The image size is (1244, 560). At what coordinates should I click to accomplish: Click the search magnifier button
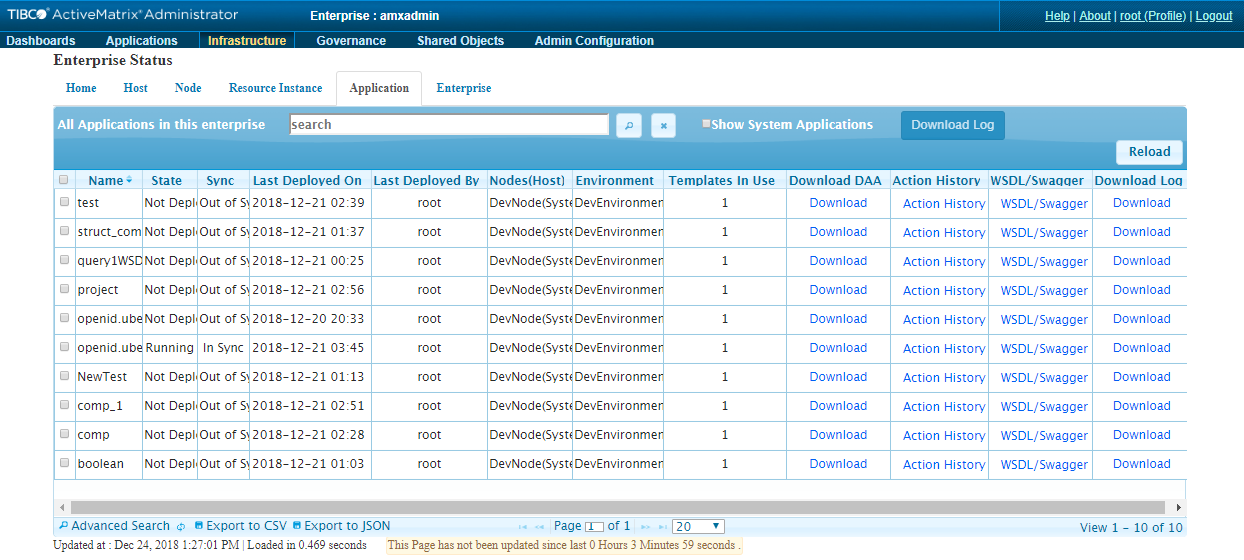[x=629, y=125]
